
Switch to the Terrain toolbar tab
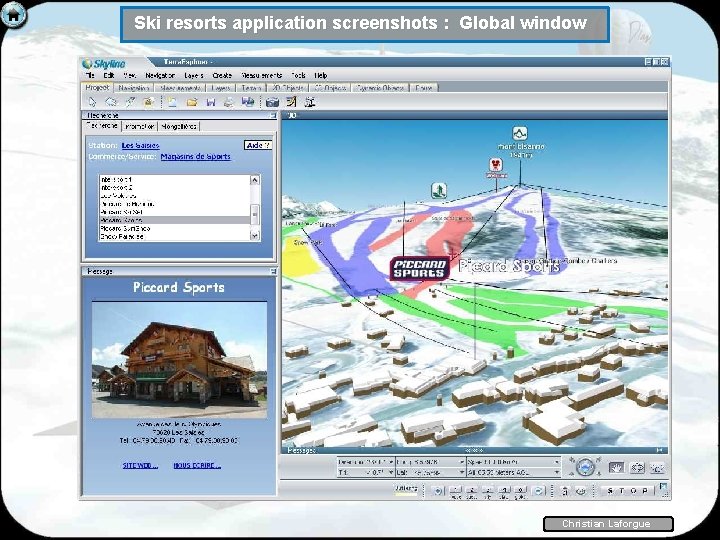coord(251,88)
